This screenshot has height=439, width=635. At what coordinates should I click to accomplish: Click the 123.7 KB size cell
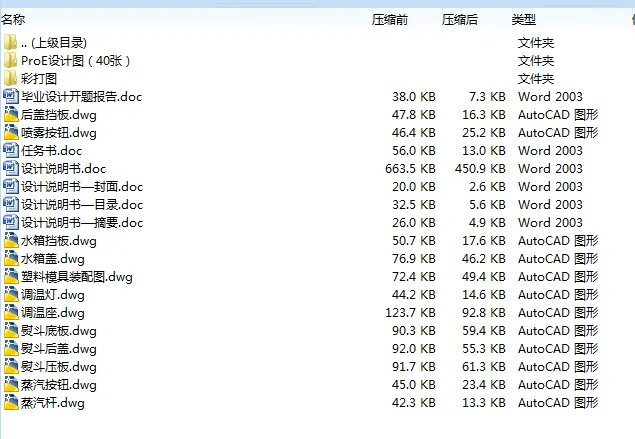click(x=410, y=313)
